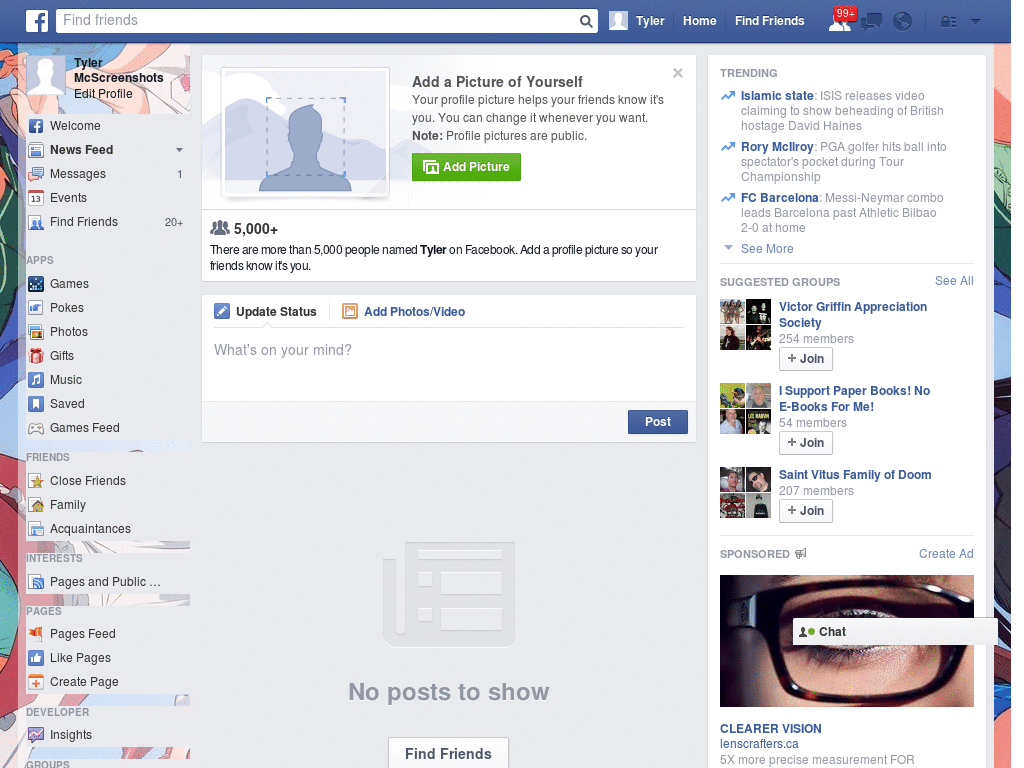Click the Clearer Vision ad image
This screenshot has height=768, width=1024.
click(x=846, y=641)
